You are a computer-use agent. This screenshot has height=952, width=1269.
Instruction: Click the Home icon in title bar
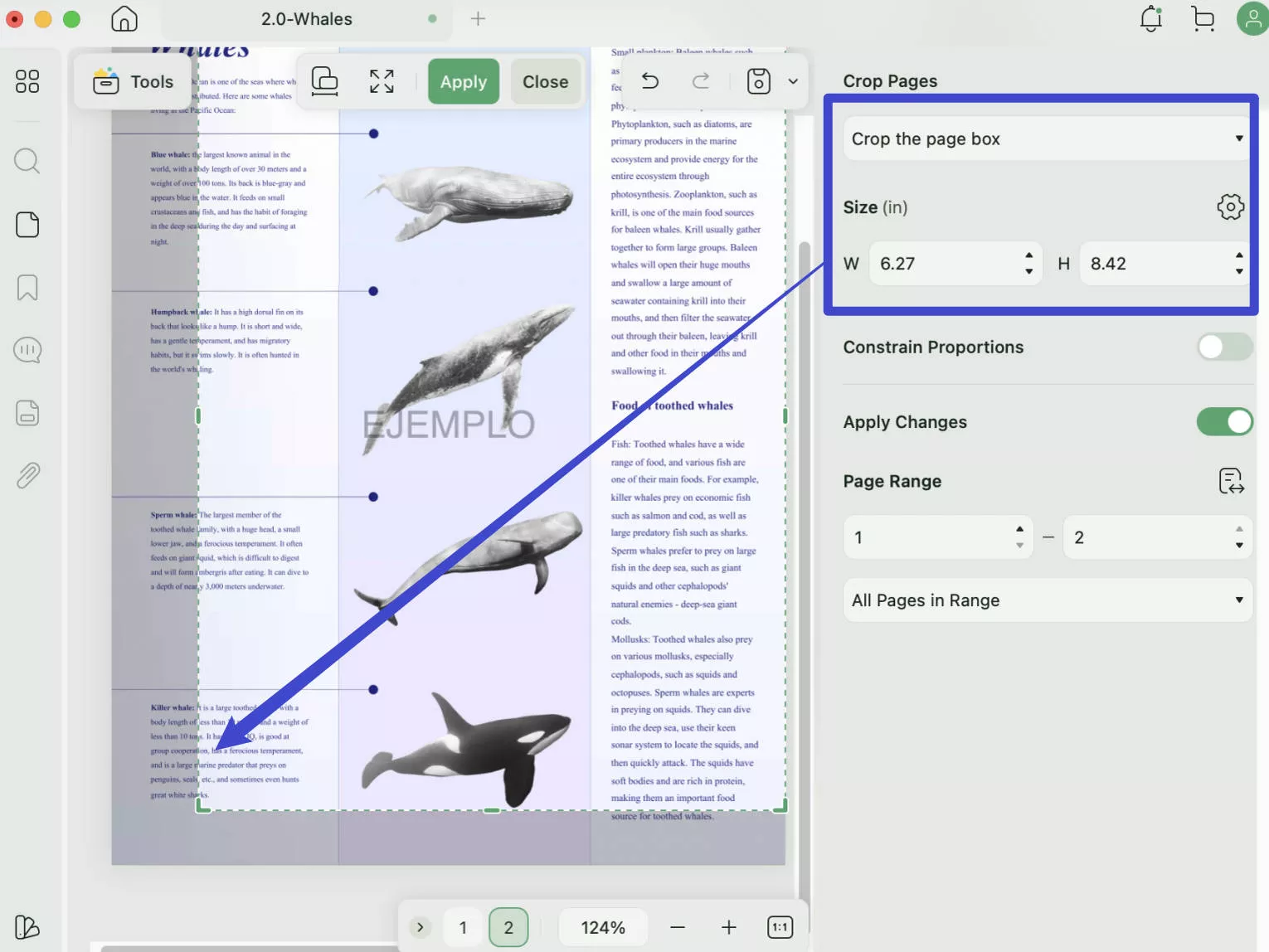coord(124,18)
